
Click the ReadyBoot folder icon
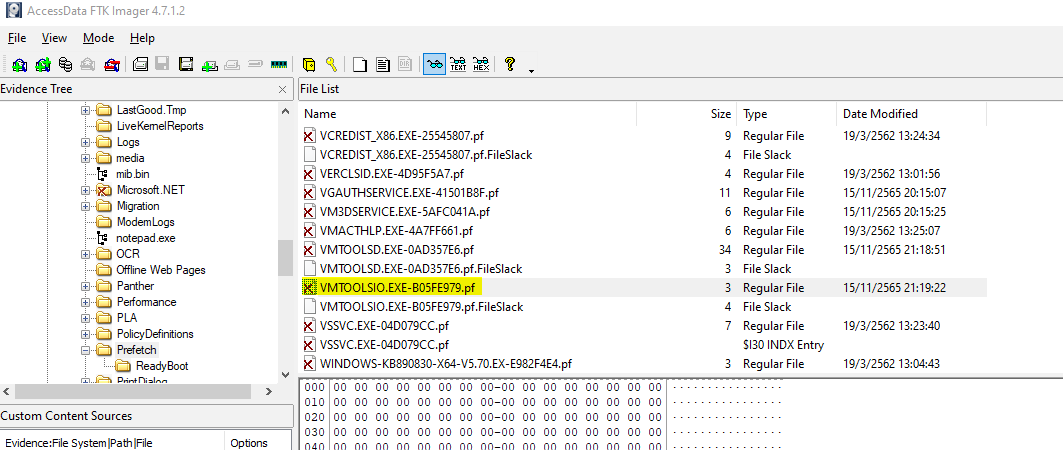(x=123, y=366)
